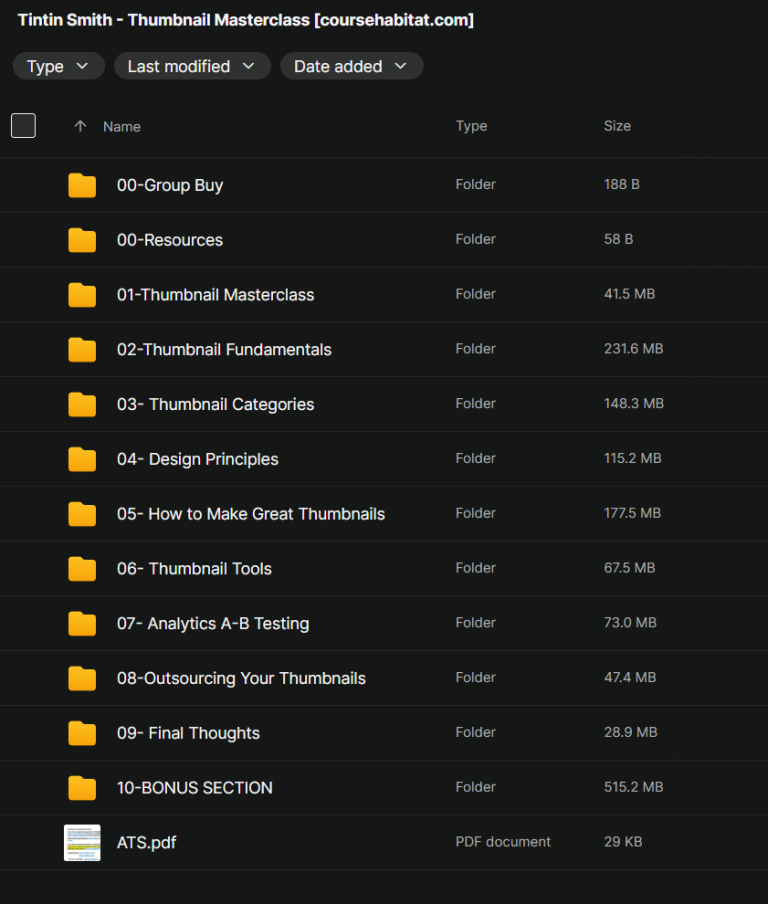
Task: Sort list by Size column header
Action: [617, 126]
